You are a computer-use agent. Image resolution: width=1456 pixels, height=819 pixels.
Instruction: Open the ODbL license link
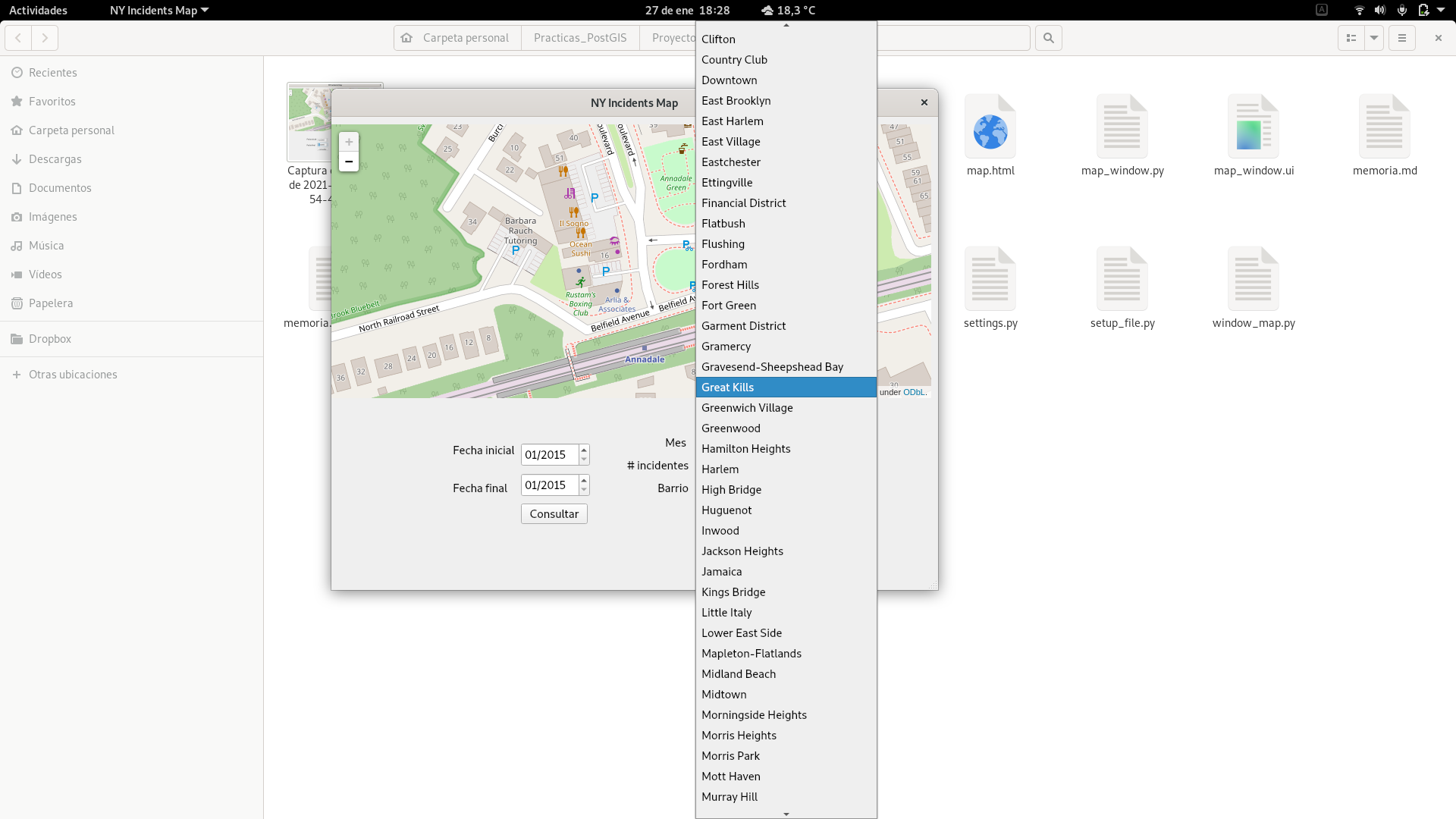pos(914,392)
